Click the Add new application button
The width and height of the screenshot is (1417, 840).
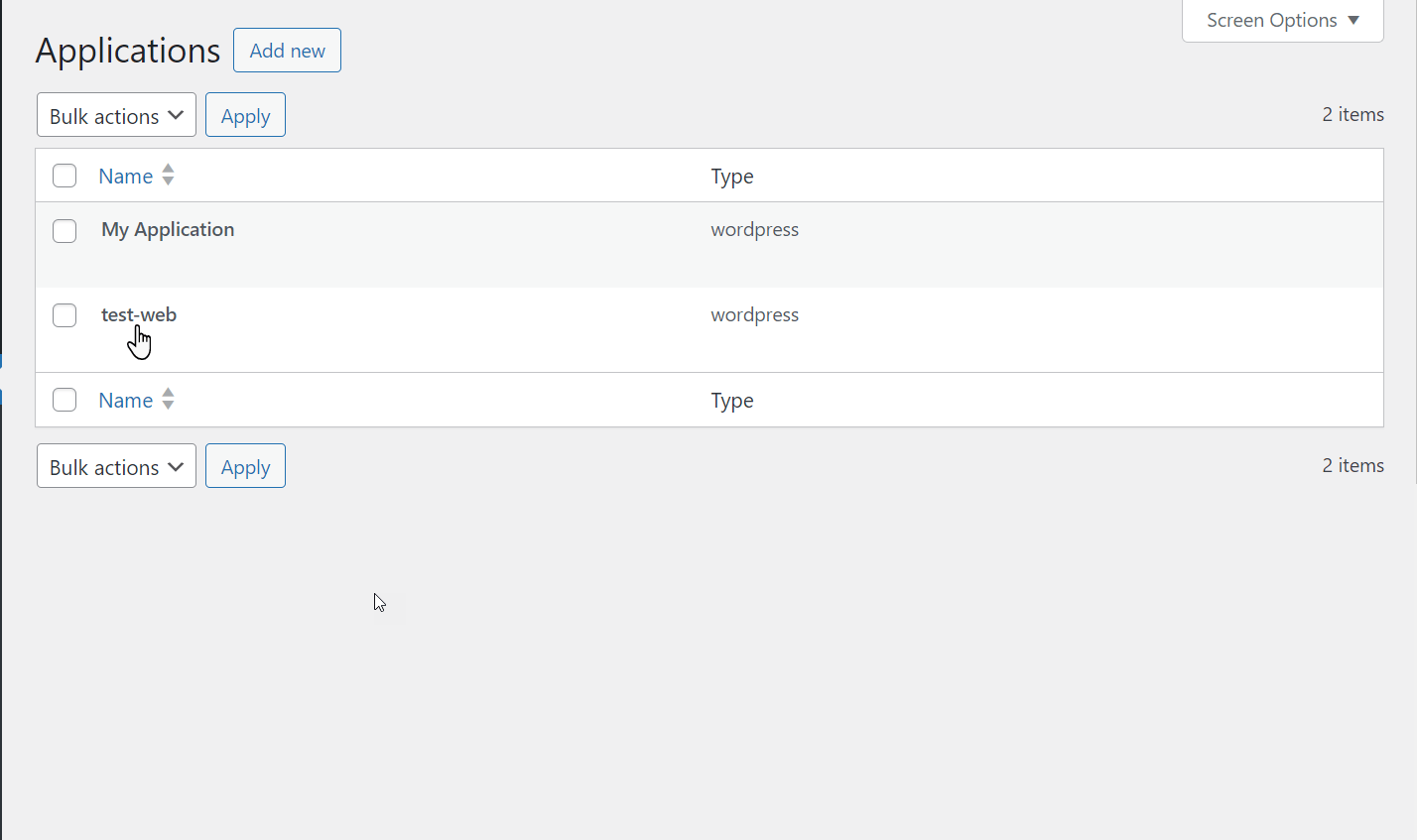coord(287,51)
